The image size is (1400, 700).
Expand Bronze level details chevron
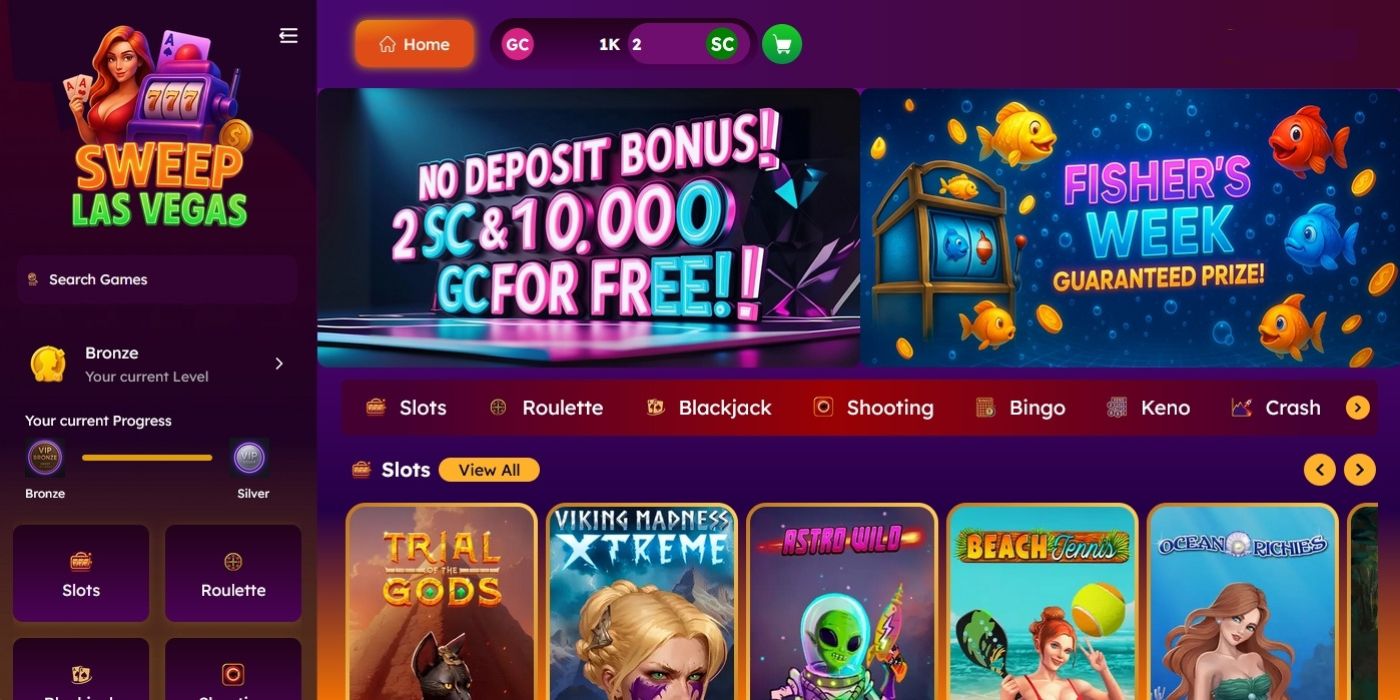[279, 364]
